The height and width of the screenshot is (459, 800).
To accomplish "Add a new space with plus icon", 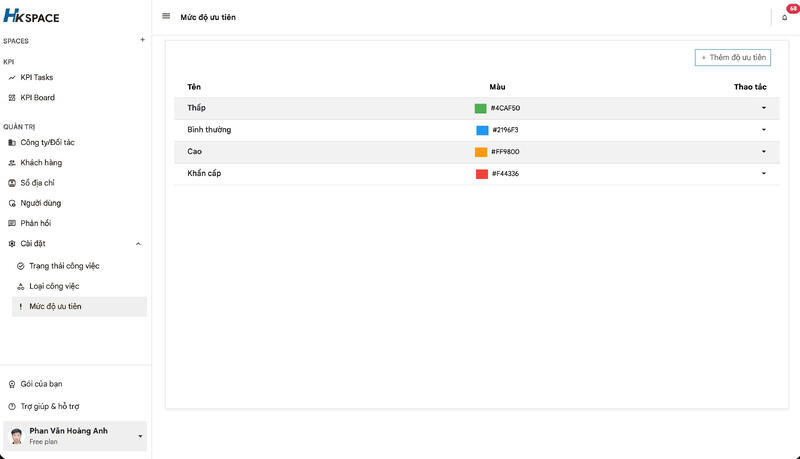I will pos(142,40).
